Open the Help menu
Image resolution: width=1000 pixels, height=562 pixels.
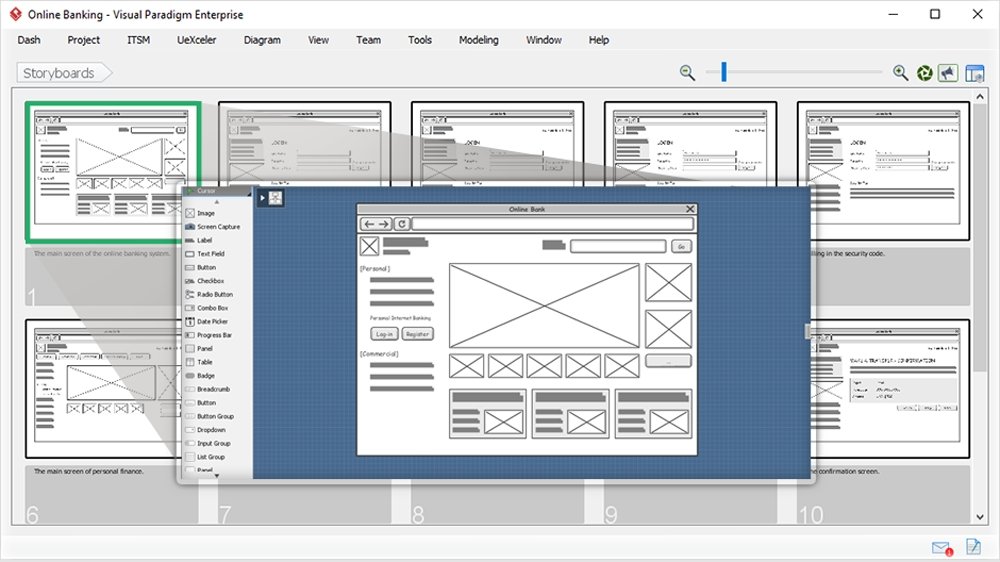tap(598, 40)
